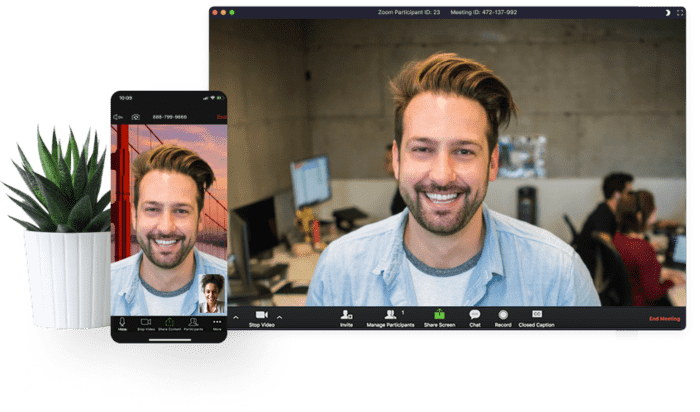Screen dimensions: 700x412
Task: Click the green maximize dot in Zoom window
Action: (x=232, y=12)
